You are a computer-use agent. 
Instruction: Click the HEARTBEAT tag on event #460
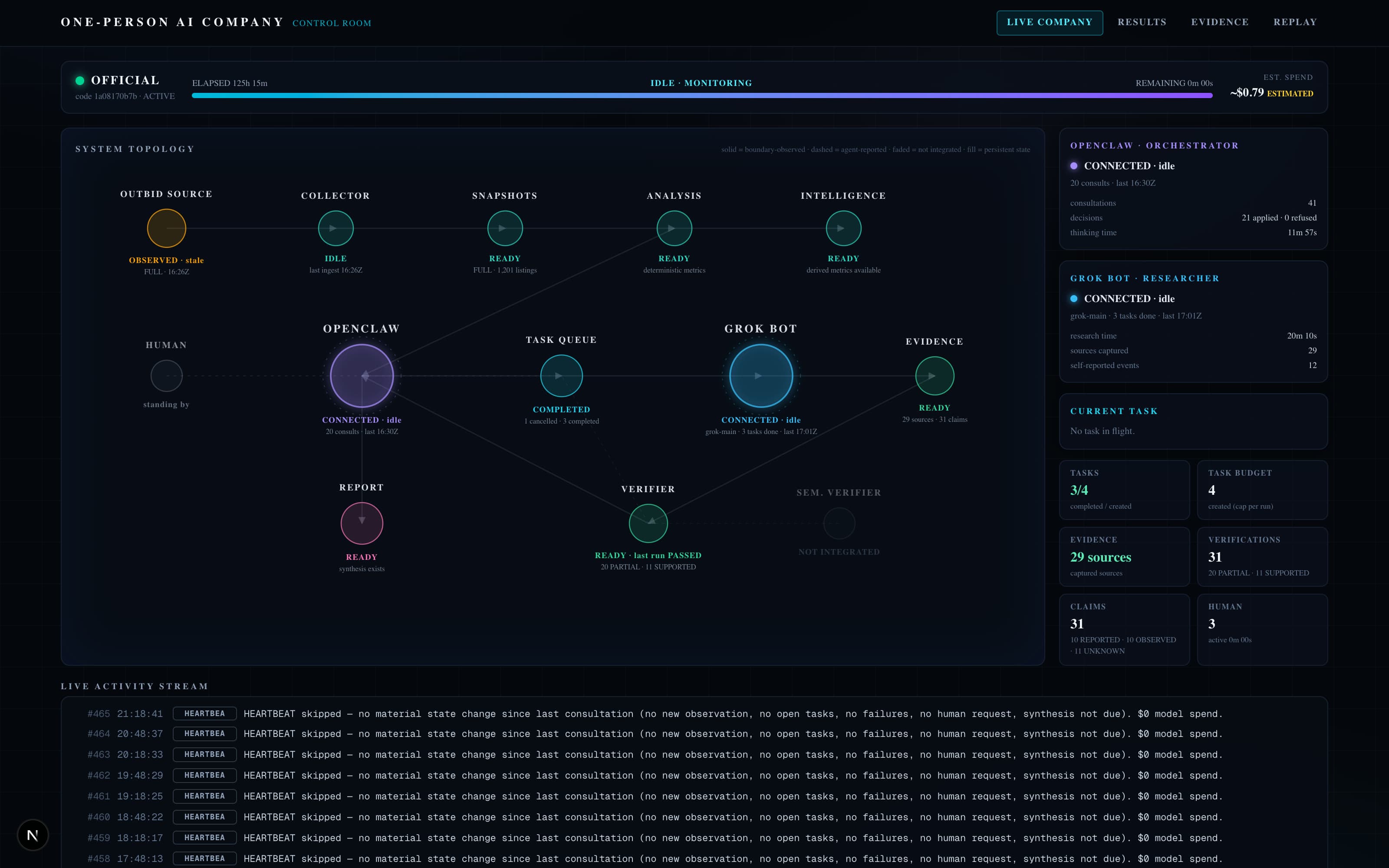pos(205,817)
